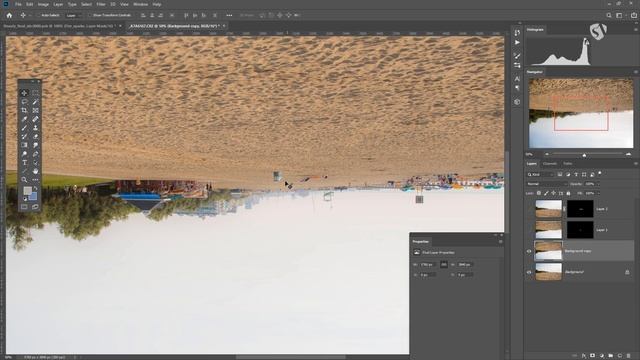Click the foreground color swatch
Image resolution: width=640 pixels, height=360 pixels.
(x=27, y=191)
